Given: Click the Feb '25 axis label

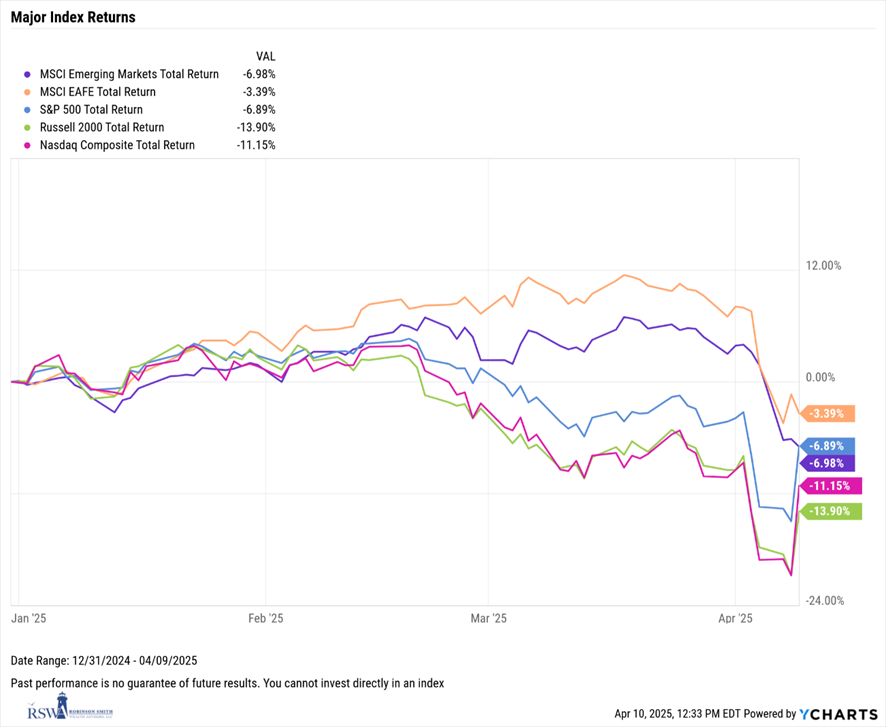Looking at the screenshot, I should pos(264,619).
